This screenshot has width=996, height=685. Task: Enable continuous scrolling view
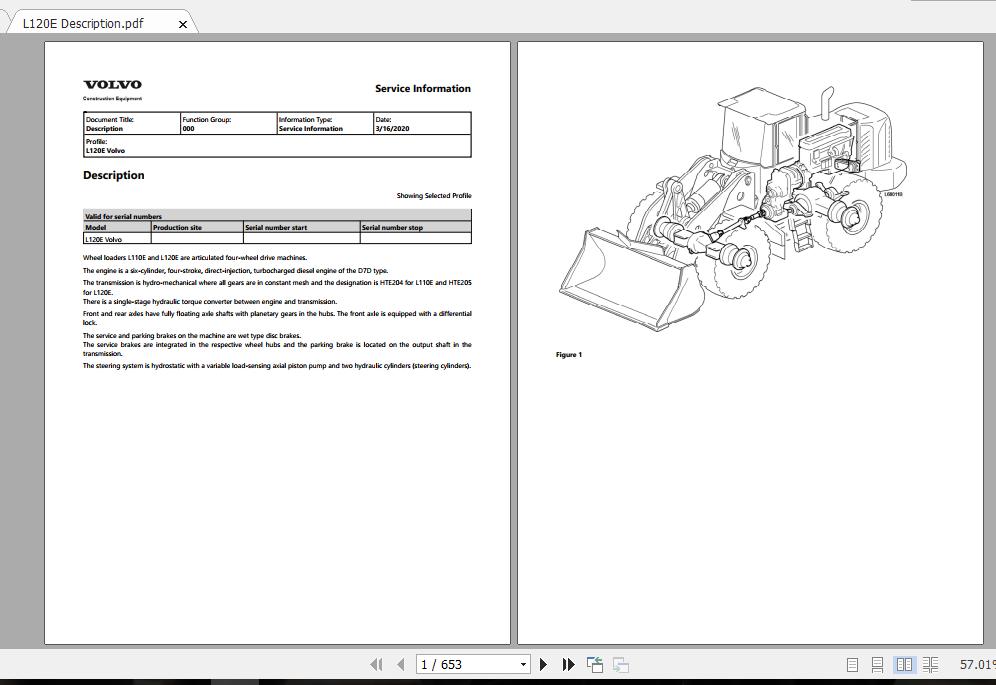[878, 664]
